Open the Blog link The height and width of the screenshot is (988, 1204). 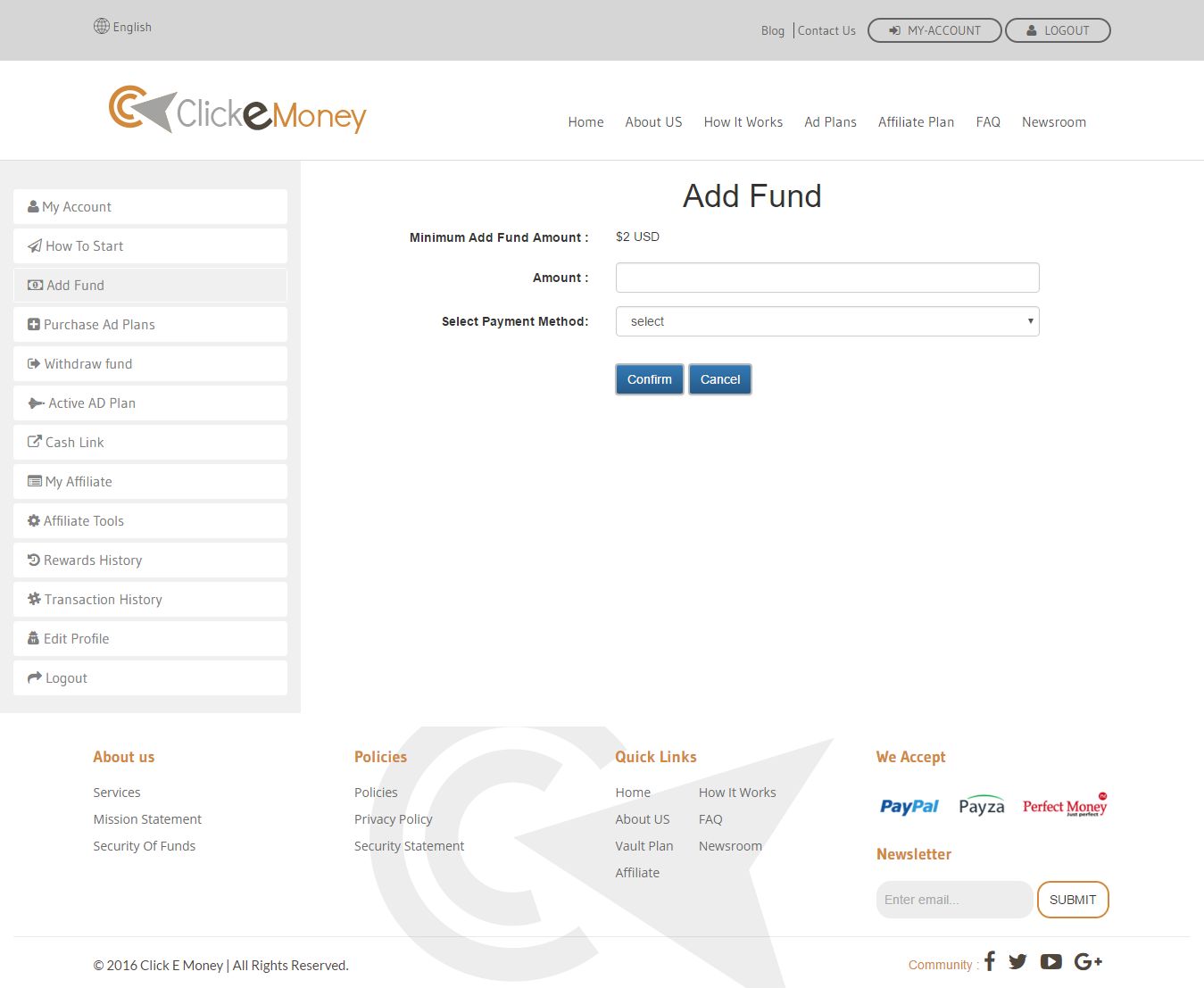773,30
